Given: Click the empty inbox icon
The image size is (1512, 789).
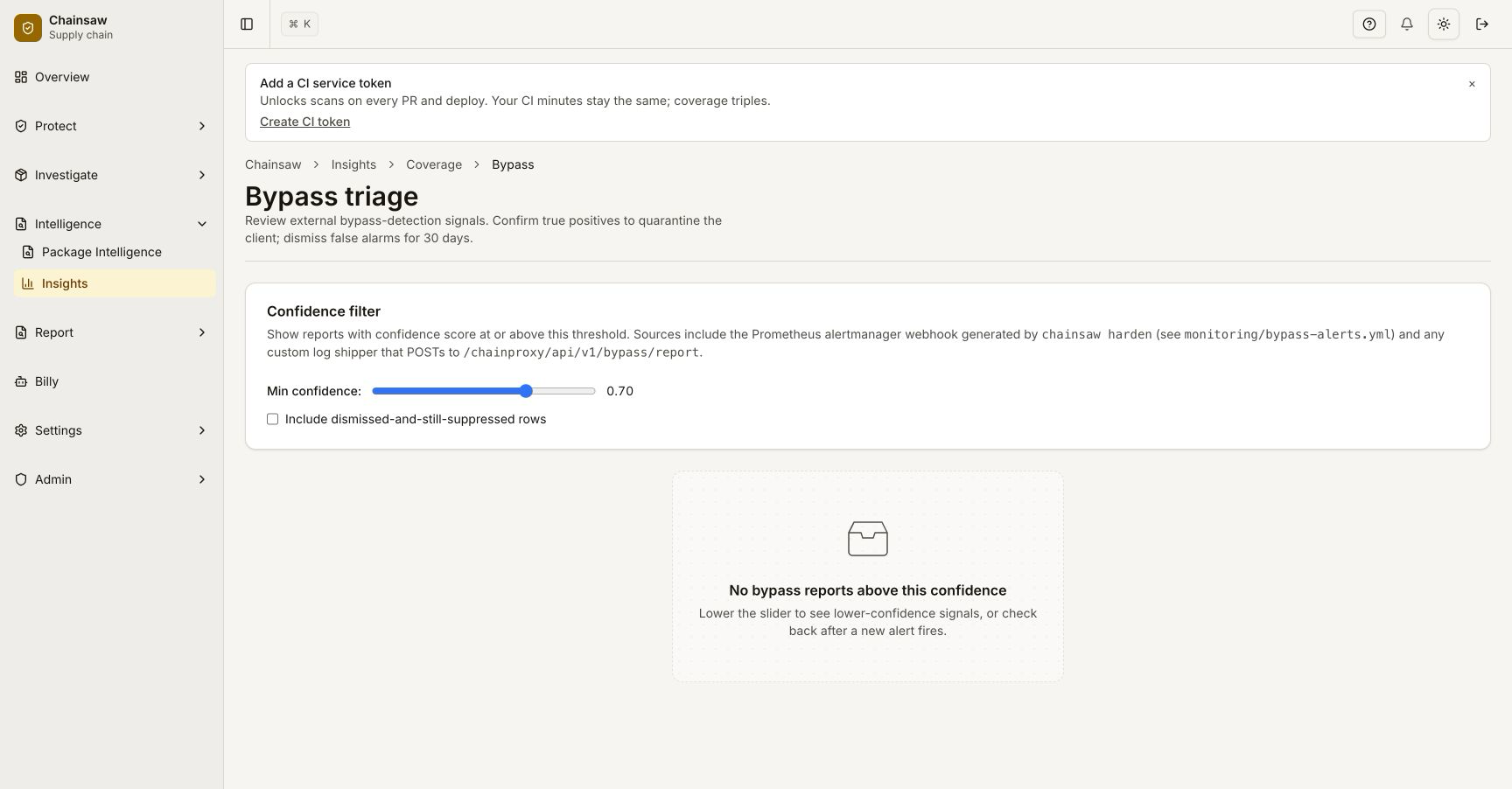Looking at the screenshot, I should coord(868,539).
